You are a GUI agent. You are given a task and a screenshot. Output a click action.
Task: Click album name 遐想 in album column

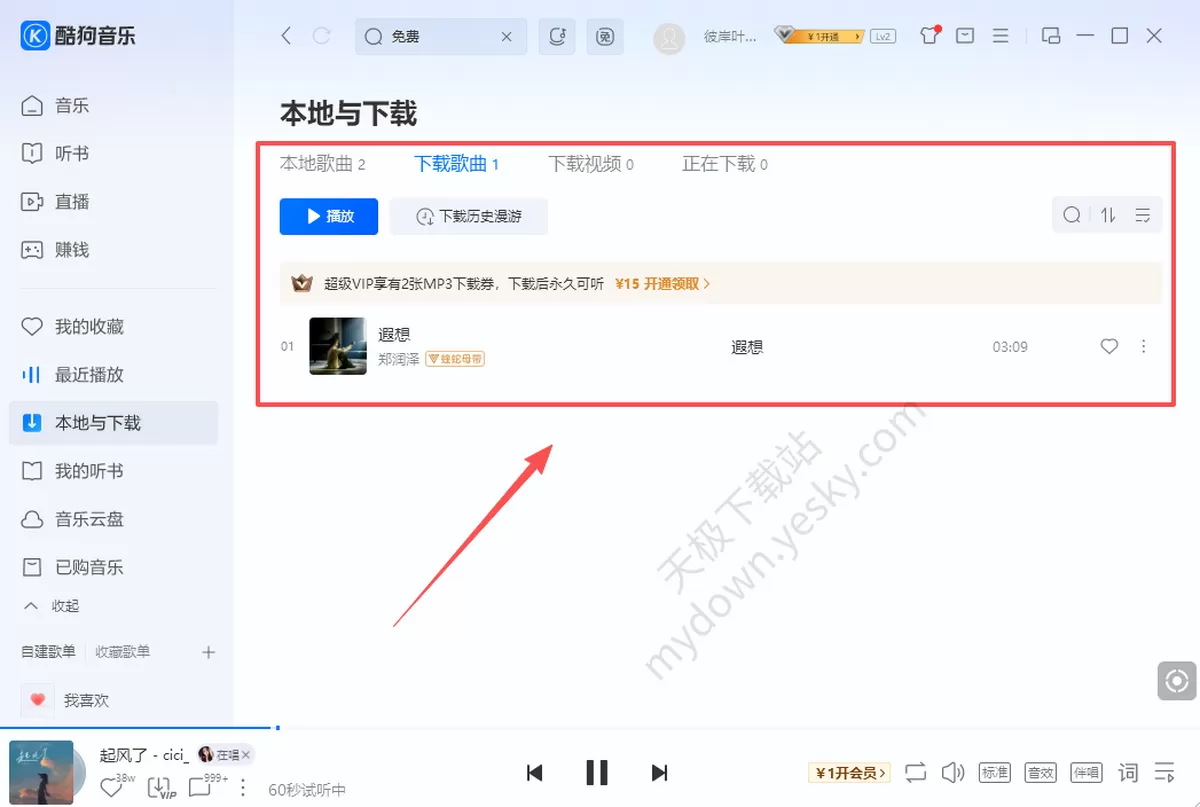click(748, 347)
